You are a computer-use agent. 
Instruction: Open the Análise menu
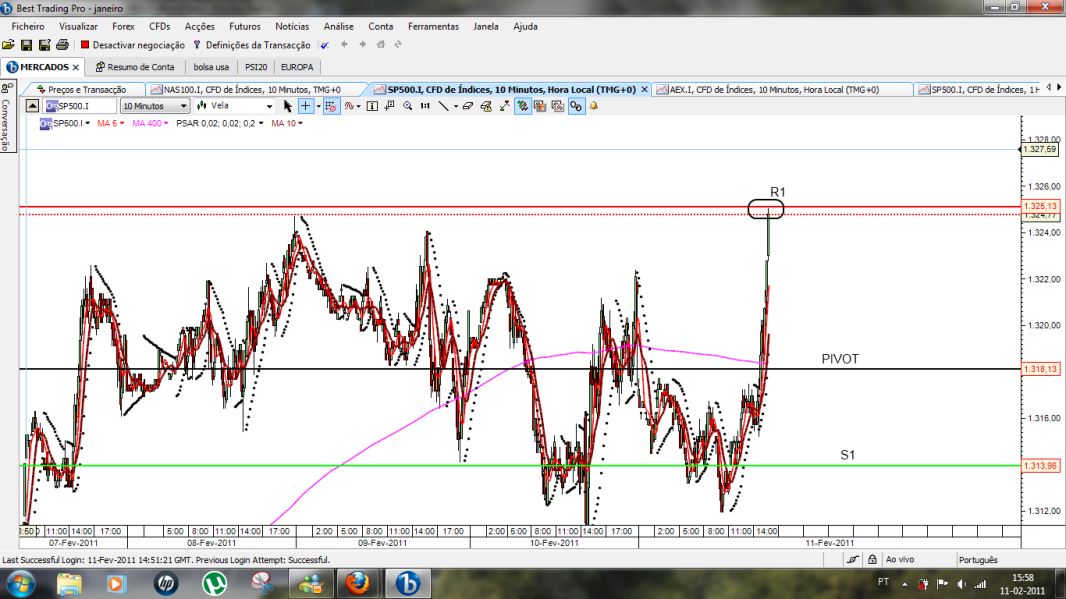coord(339,27)
